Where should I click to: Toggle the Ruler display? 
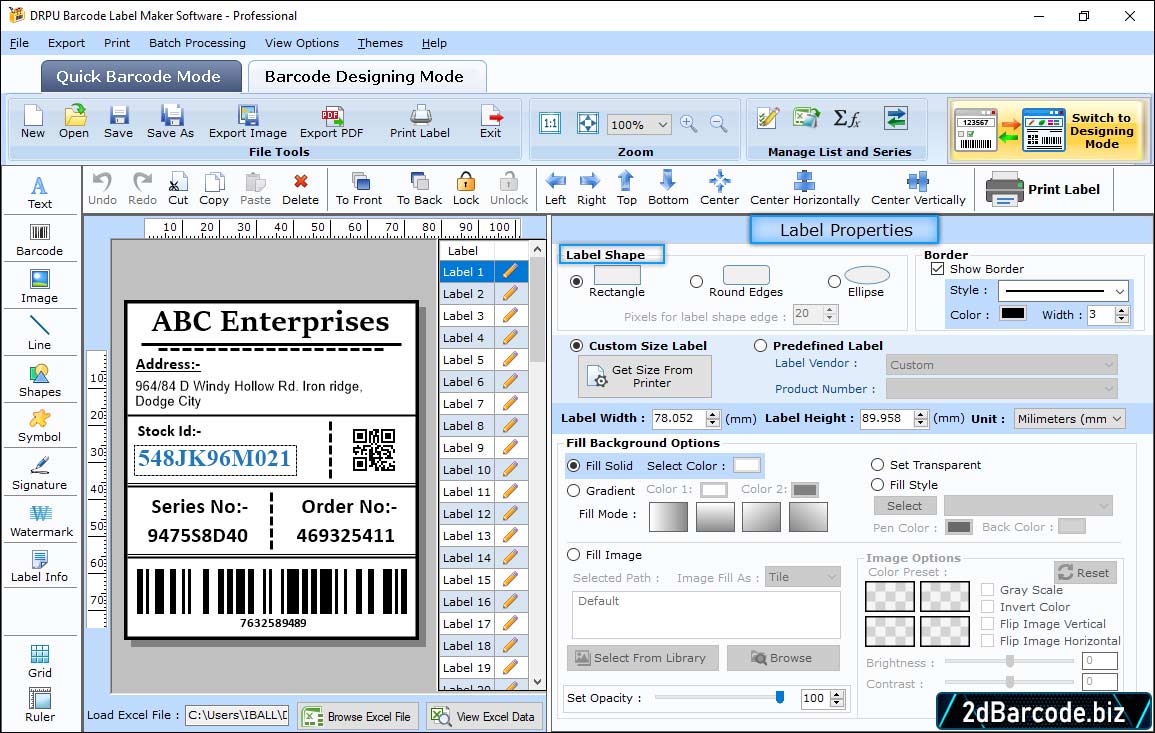pyautogui.click(x=40, y=705)
